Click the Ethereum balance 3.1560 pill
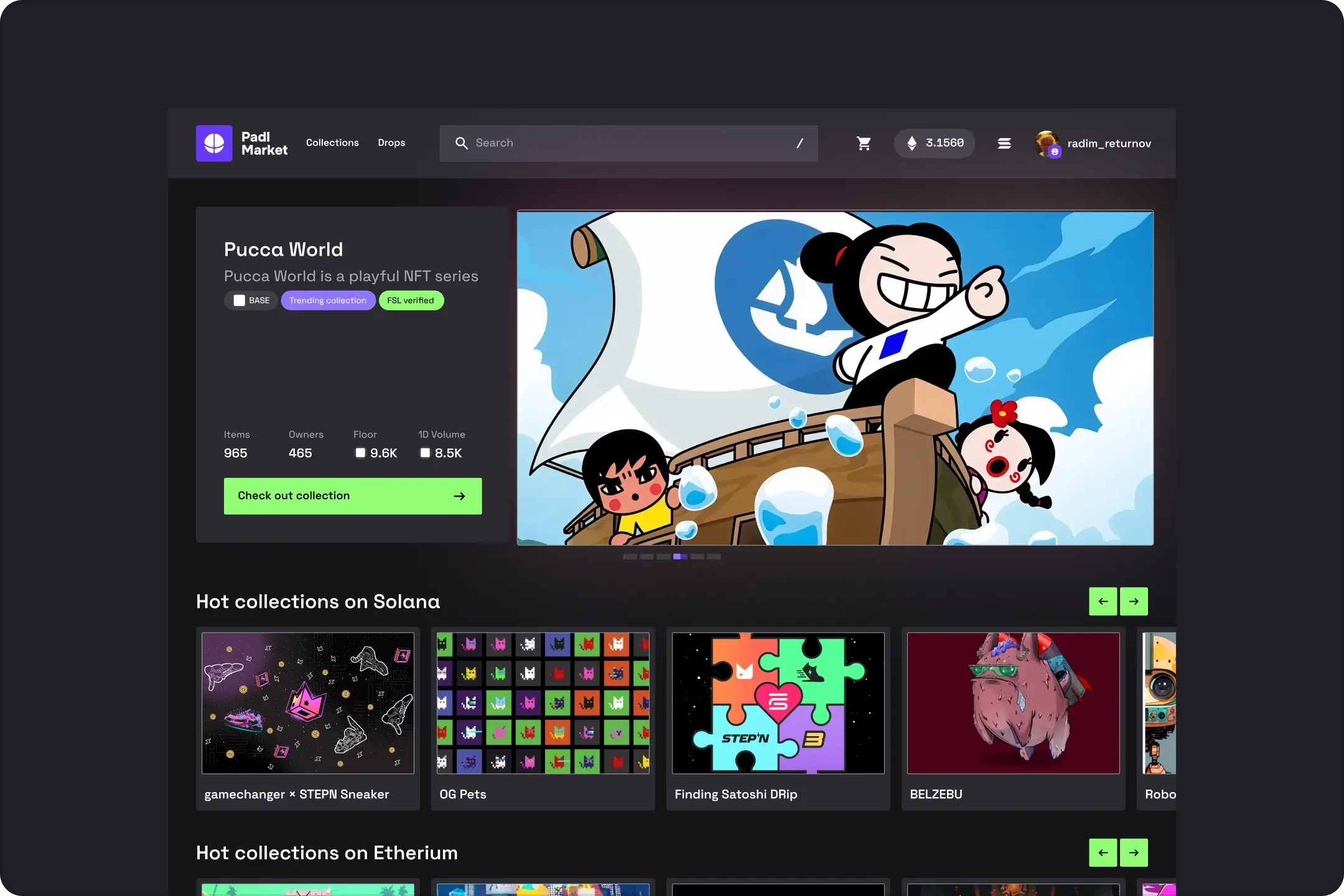Screen dimensions: 1344x896 [934, 143]
